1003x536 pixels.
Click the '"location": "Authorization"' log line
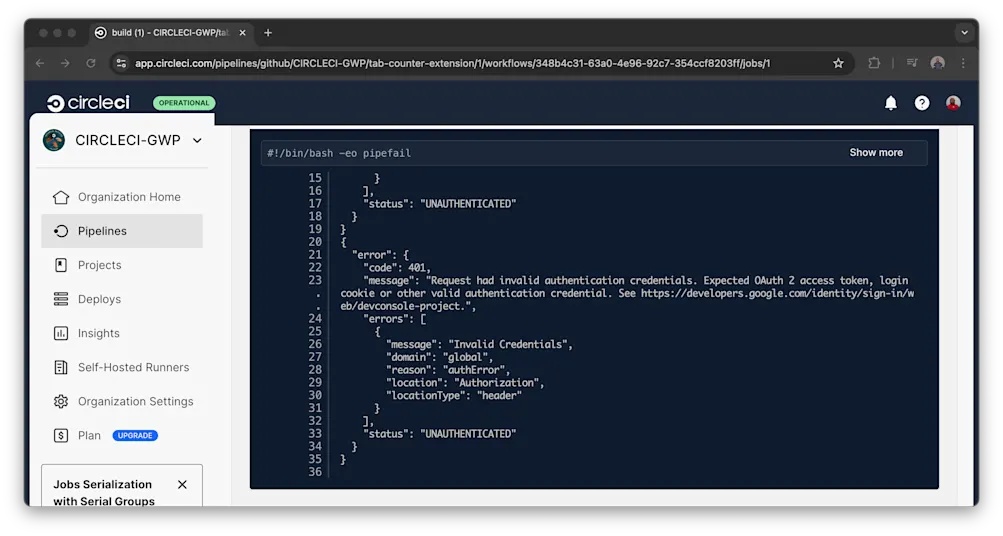click(x=465, y=383)
